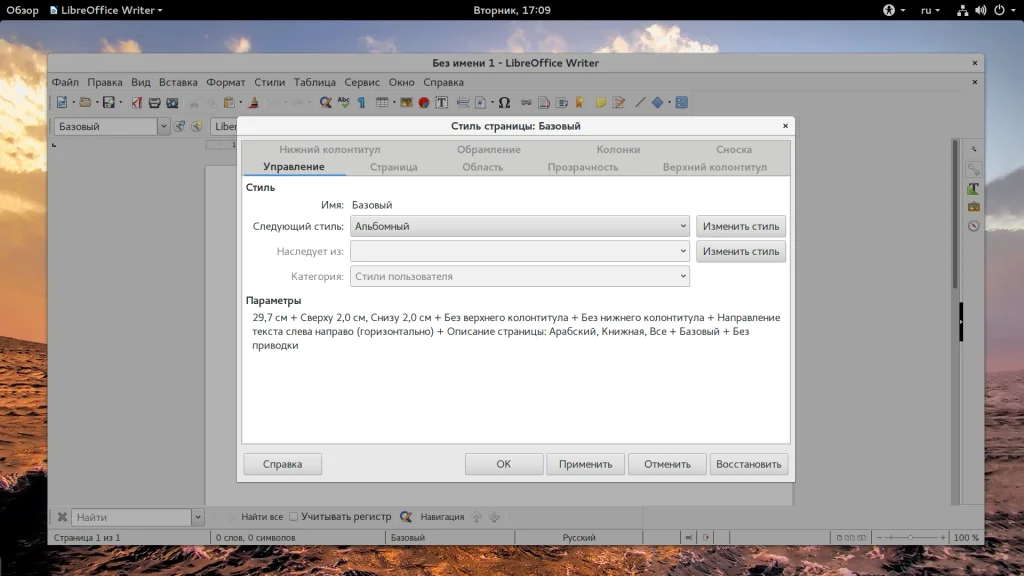Screen dimensions: 1024x576
Task: Click the Insert Text Box icon
Action: click(x=441, y=102)
